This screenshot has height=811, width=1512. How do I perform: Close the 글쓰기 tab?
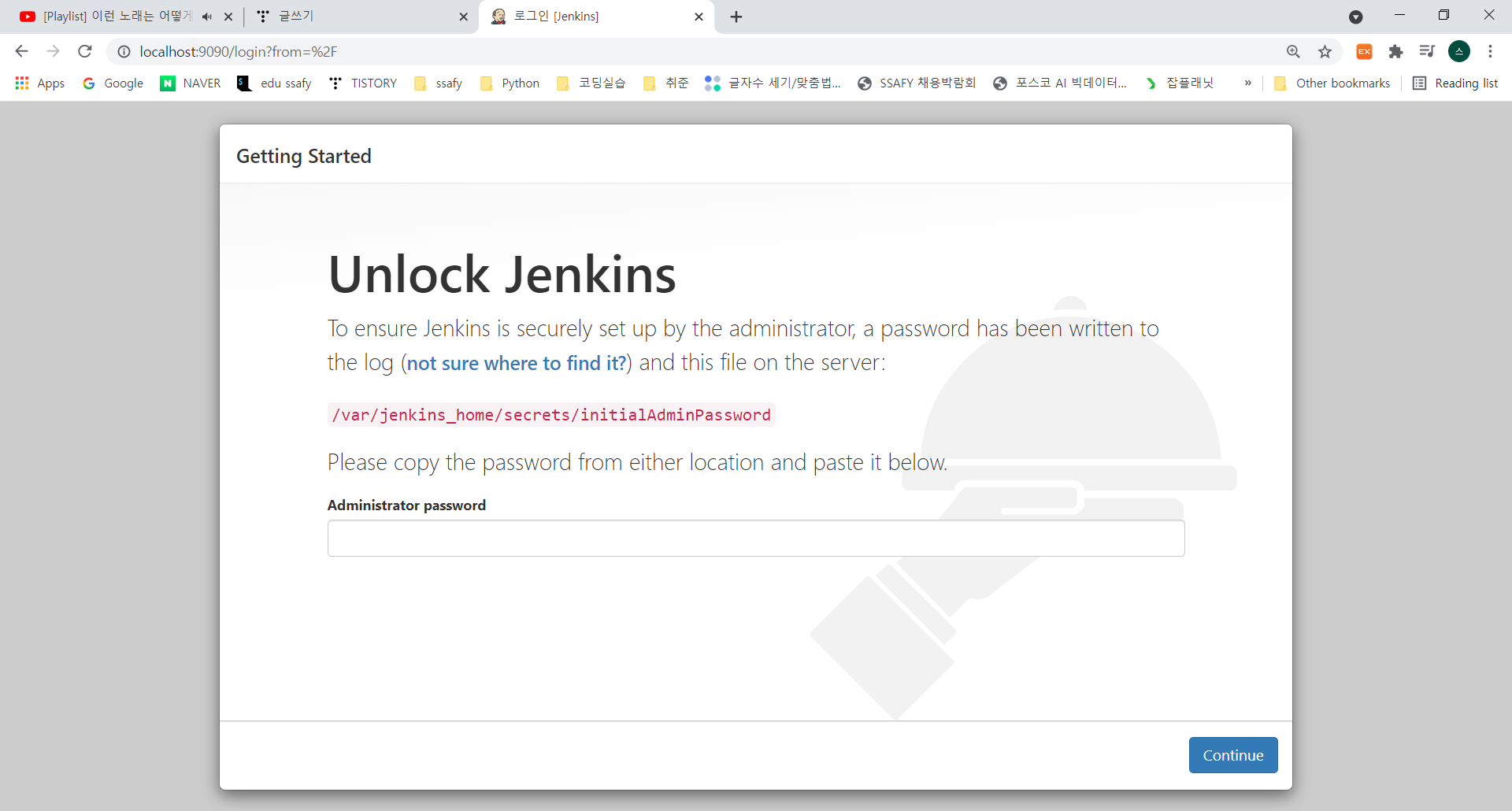(463, 17)
